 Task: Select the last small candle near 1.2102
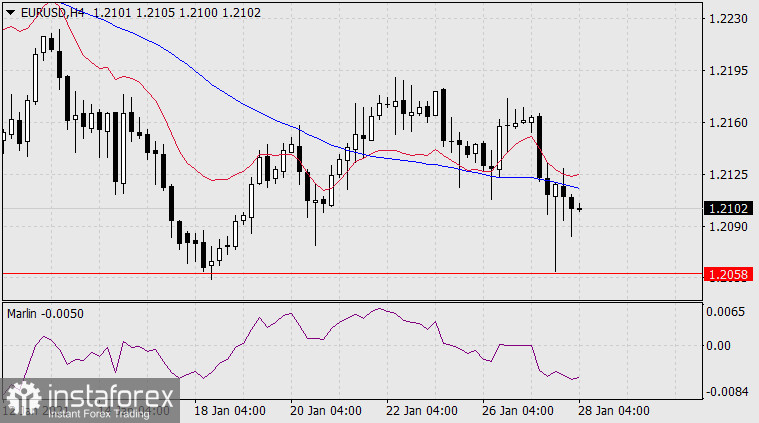pyautogui.click(x=579, y=209)
